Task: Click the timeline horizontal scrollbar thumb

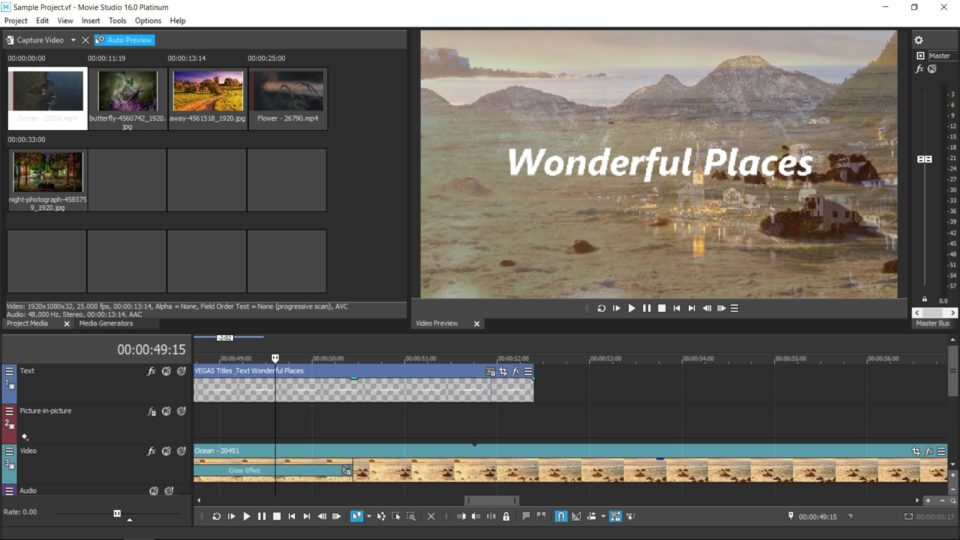Action: click(492, 501)
